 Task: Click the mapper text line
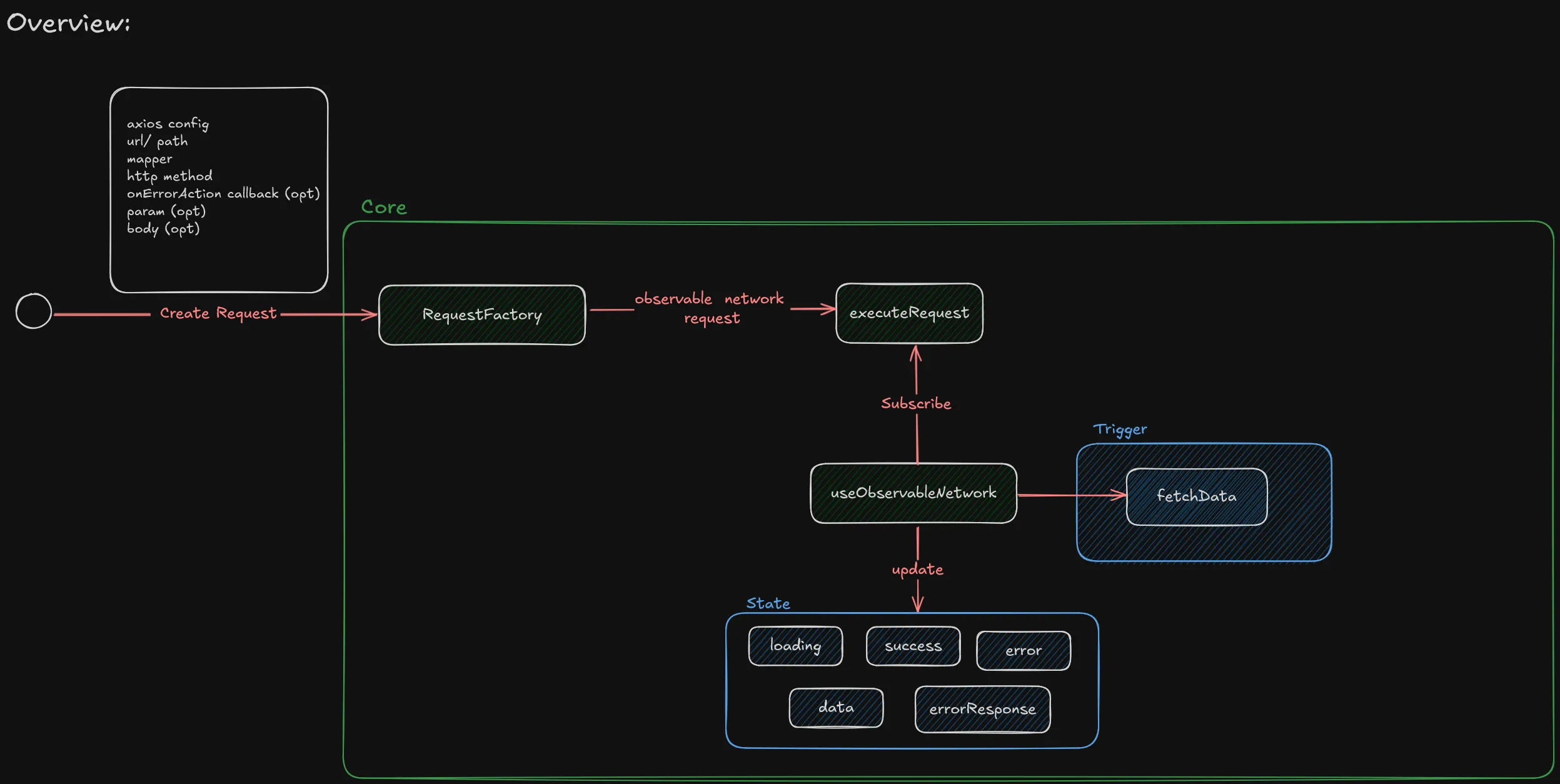[149, 159]
